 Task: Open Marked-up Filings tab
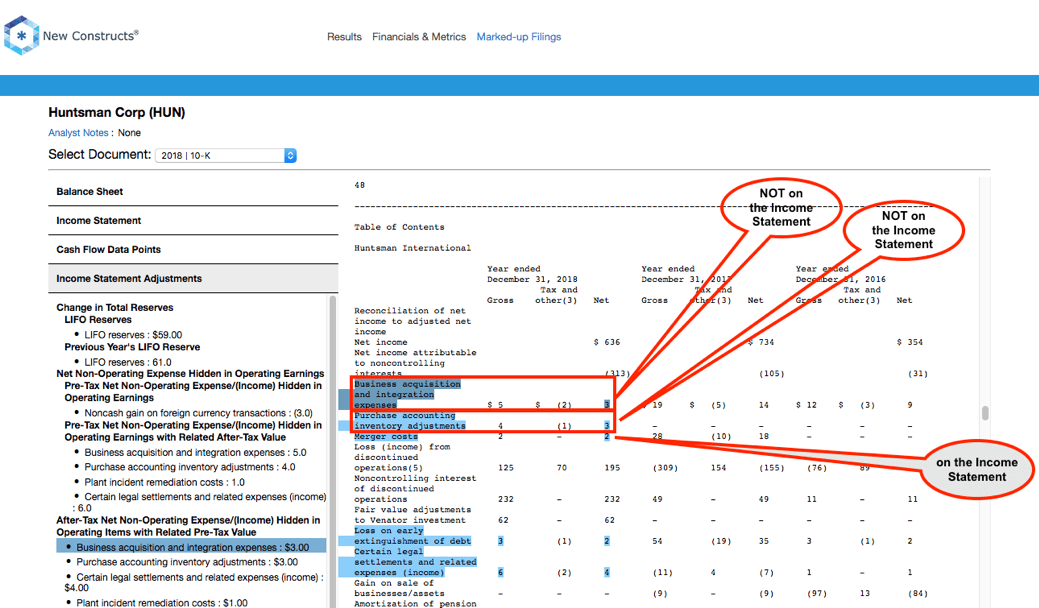519,37
